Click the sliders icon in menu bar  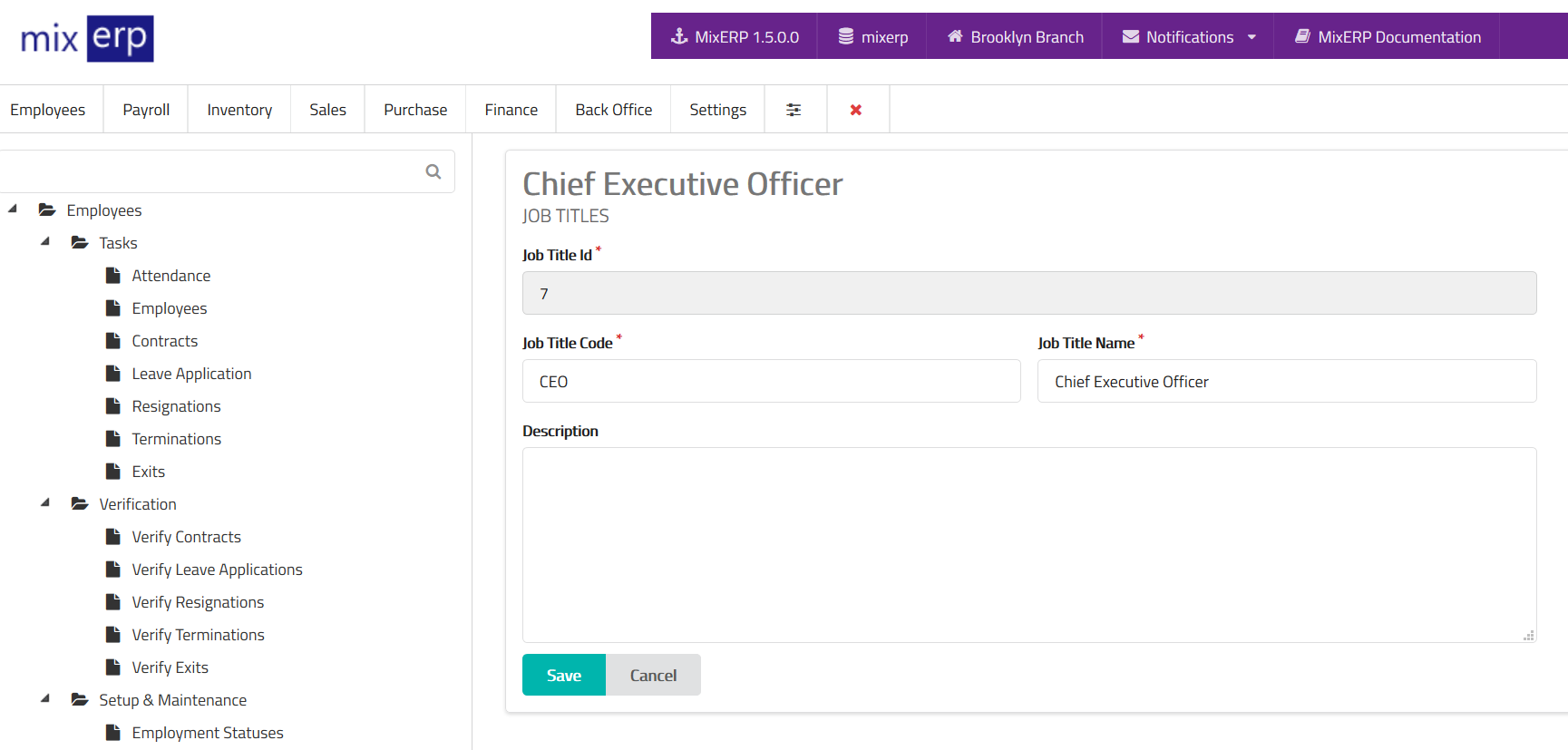coord(794,110)
